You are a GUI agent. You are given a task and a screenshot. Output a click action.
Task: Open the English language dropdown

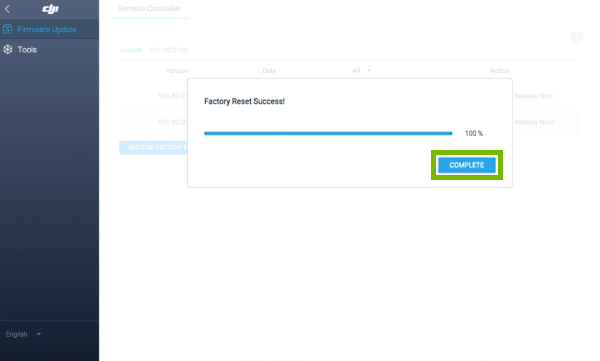coord(23,334)
